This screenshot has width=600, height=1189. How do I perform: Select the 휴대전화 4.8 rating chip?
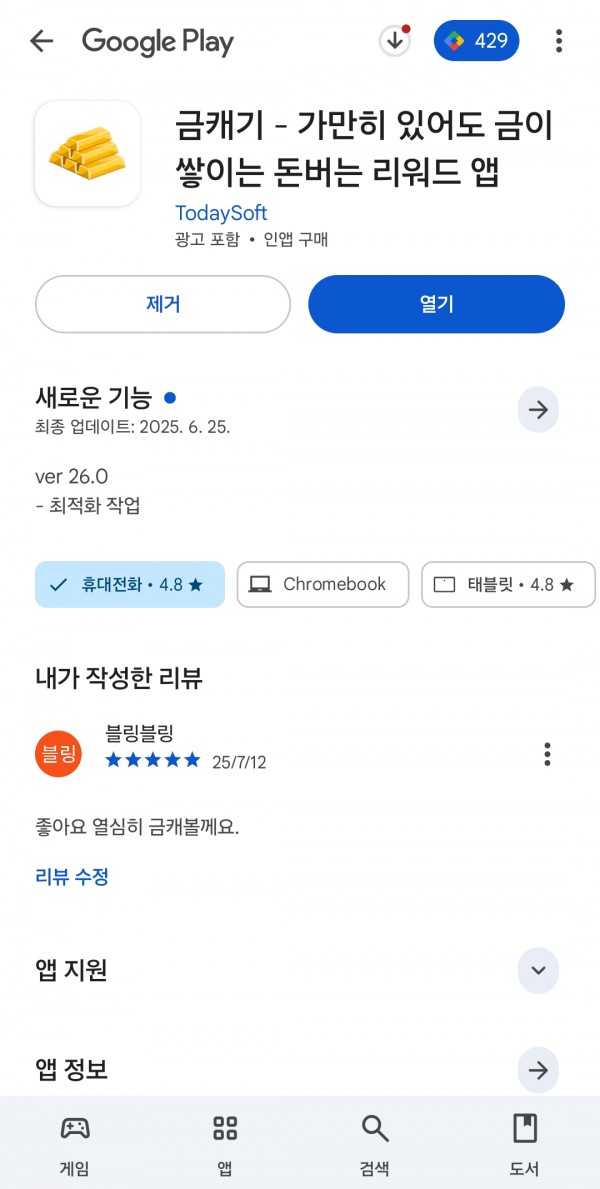coord(130,585)
